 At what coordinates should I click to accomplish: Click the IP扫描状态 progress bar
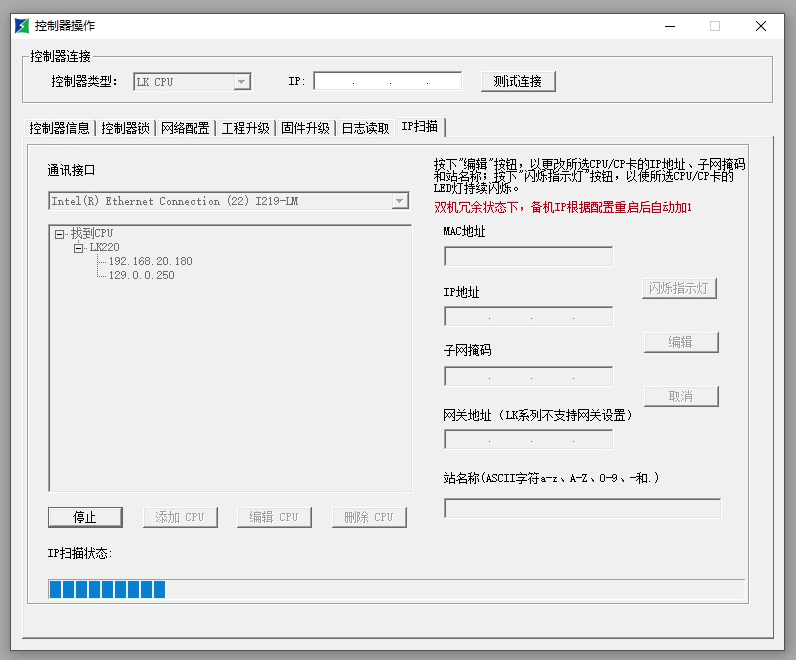[396, 589]
